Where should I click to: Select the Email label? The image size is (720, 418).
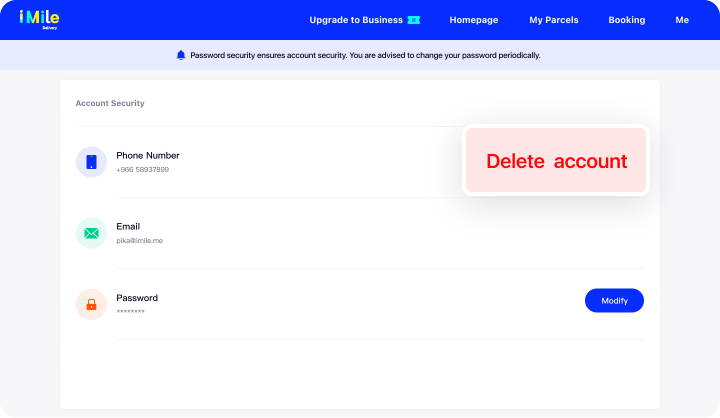[x=128, y=226]
